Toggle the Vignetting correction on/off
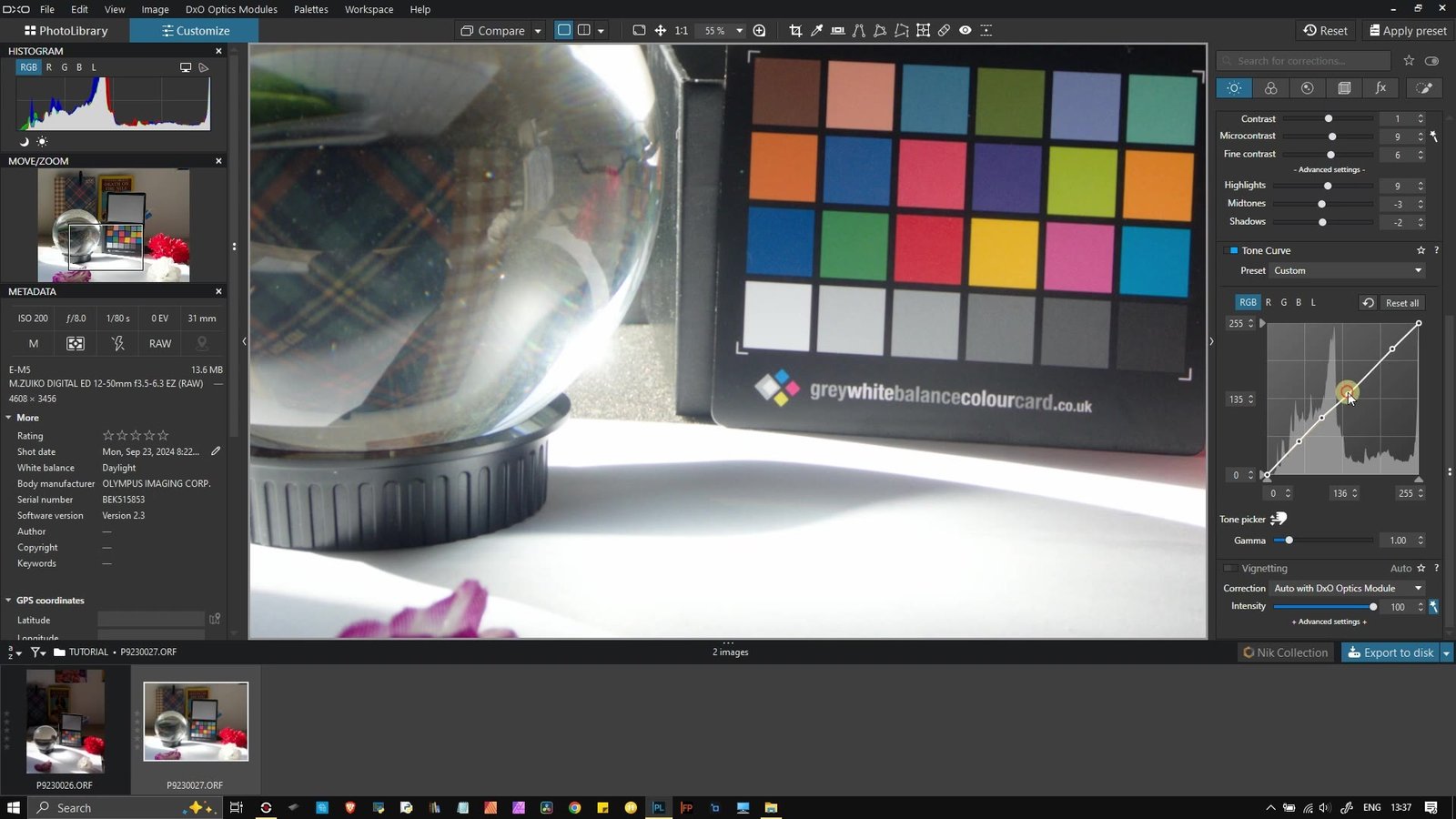This screenshot has height=819, width=1456. pos(1229,568)
